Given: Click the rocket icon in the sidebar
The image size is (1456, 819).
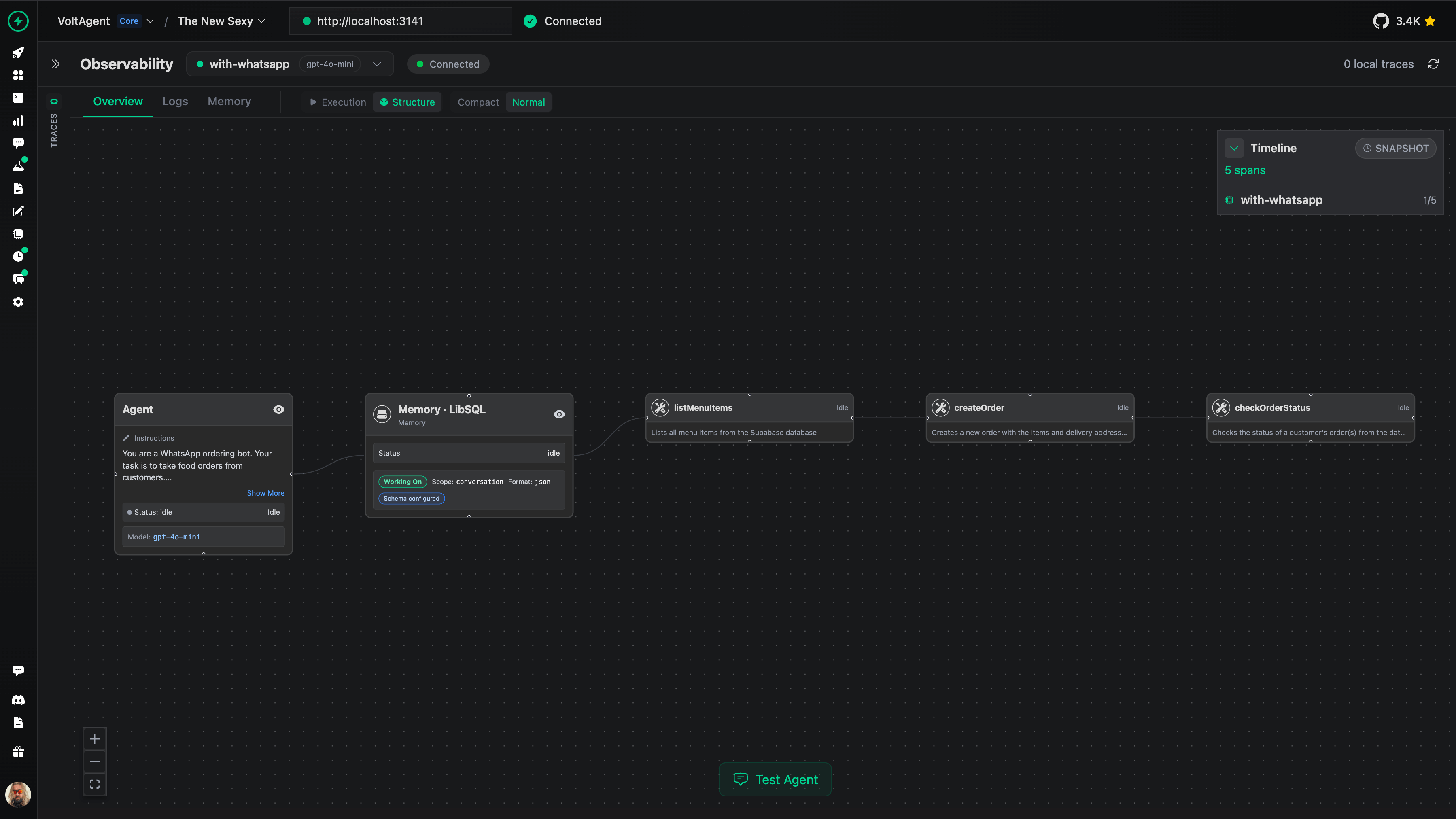Looking at the screenshot, I should coord(18,53).
